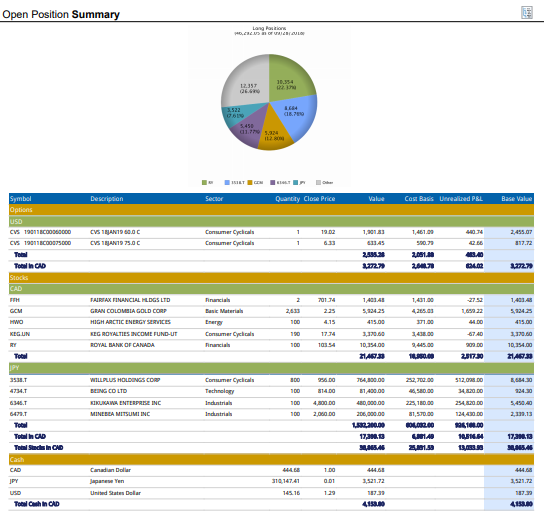Click the Open Position Summary title
The width and height of the screenshot is (544, 512).
click(x=61, y=14)
